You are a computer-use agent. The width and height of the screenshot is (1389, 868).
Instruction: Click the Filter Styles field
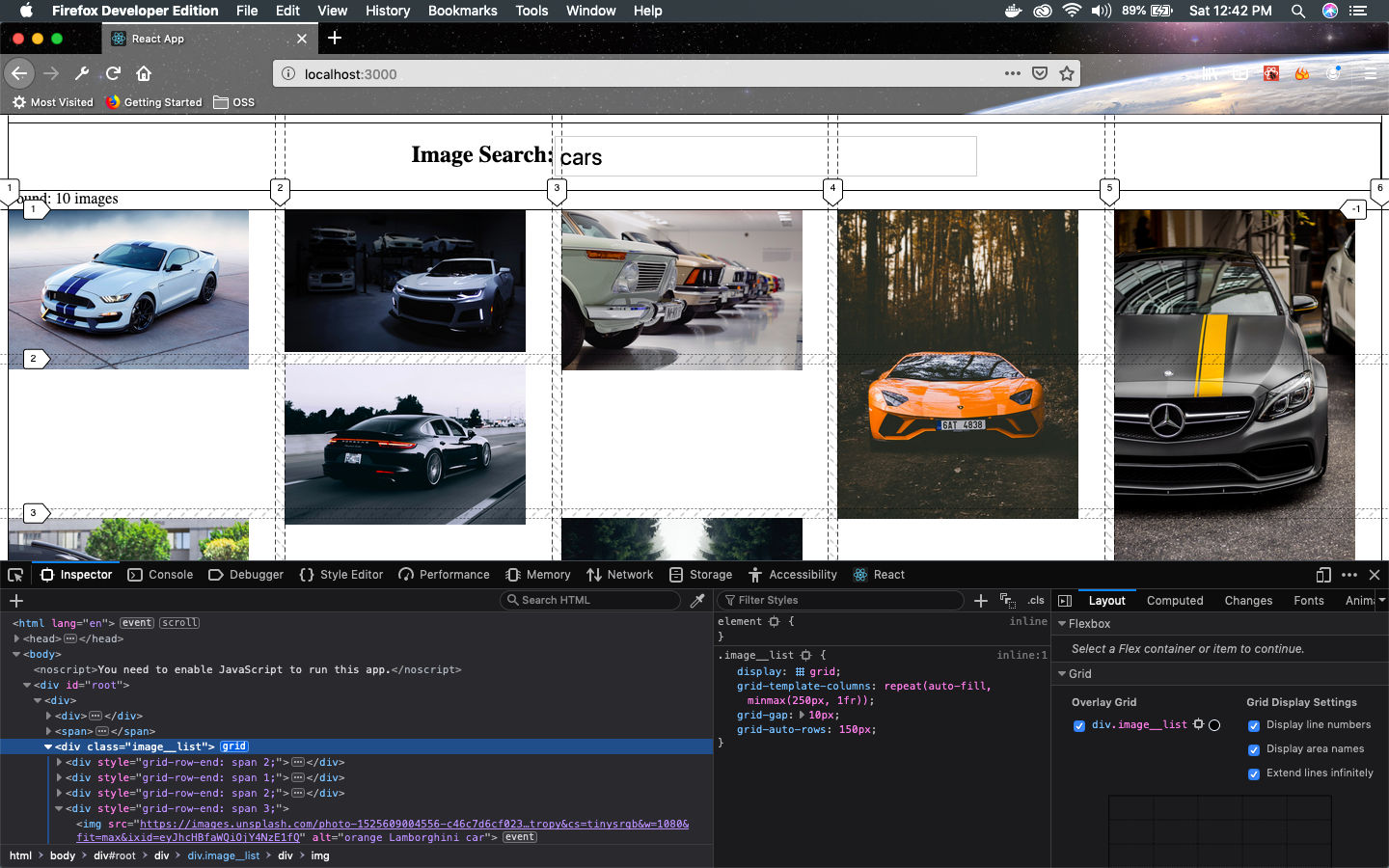(x=840, y=600)
